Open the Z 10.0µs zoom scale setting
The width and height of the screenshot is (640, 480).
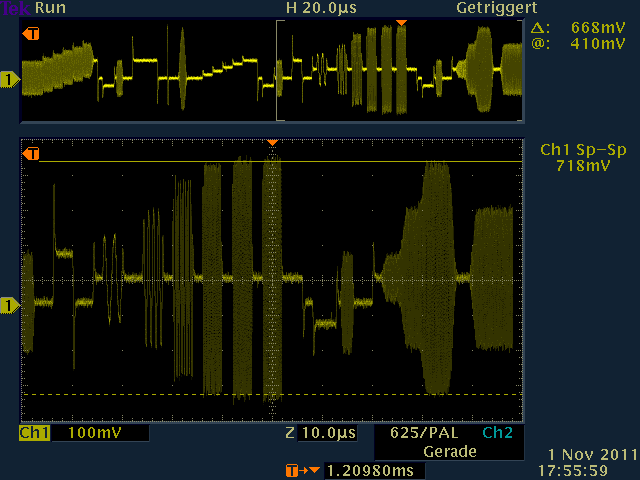pos(320,434)
